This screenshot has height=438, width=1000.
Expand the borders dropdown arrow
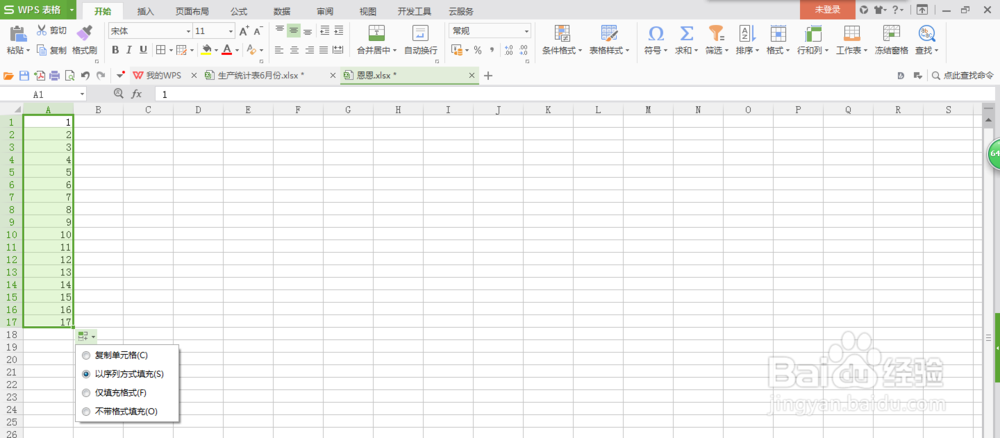point(169,50)
